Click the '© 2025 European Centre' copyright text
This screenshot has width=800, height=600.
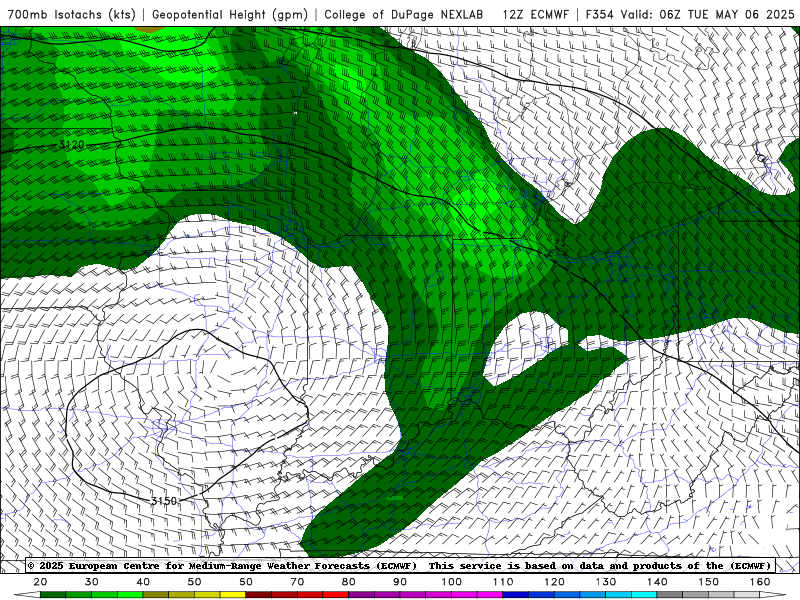pyautogui.click(x=95, y=566)
